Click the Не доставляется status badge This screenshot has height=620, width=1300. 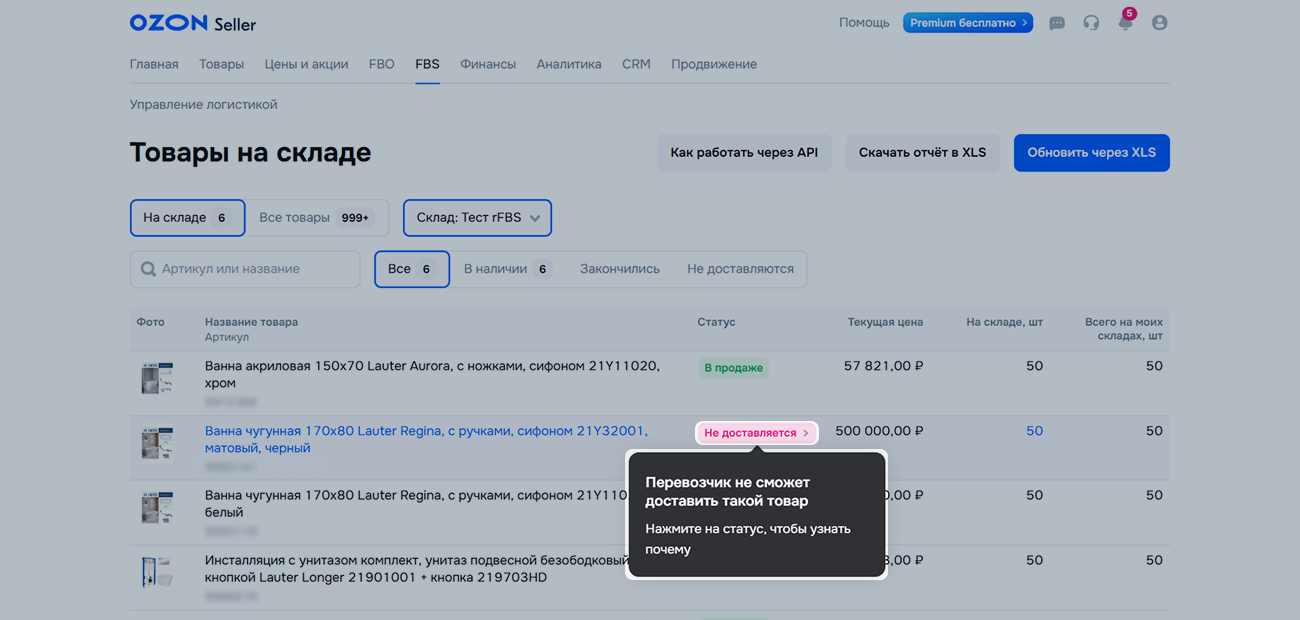(756, 433)
